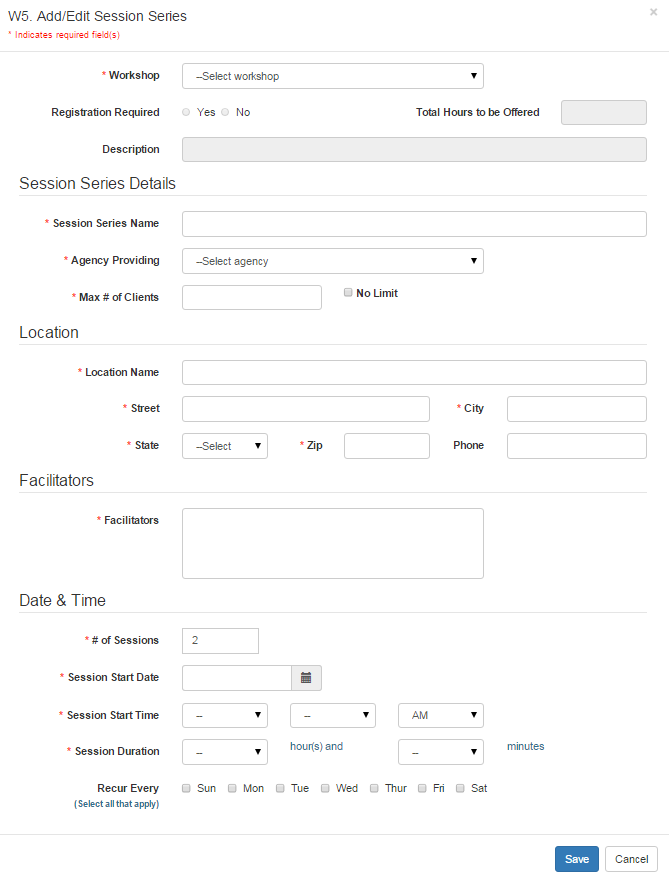Toggle the Sun recurrence checkbox

click(186, 788)
